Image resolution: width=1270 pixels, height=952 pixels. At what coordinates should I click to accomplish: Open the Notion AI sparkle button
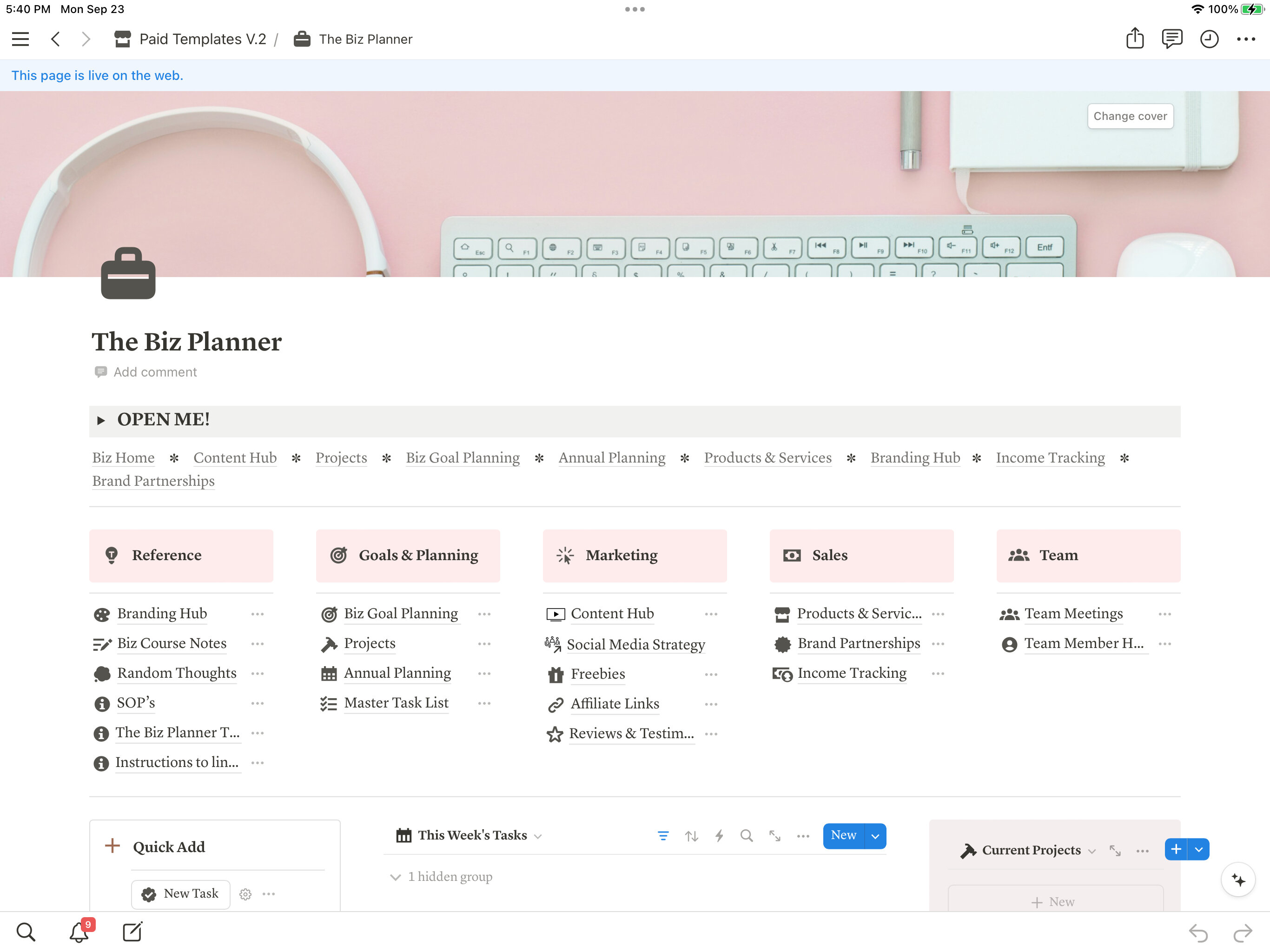pos(1238,879)
